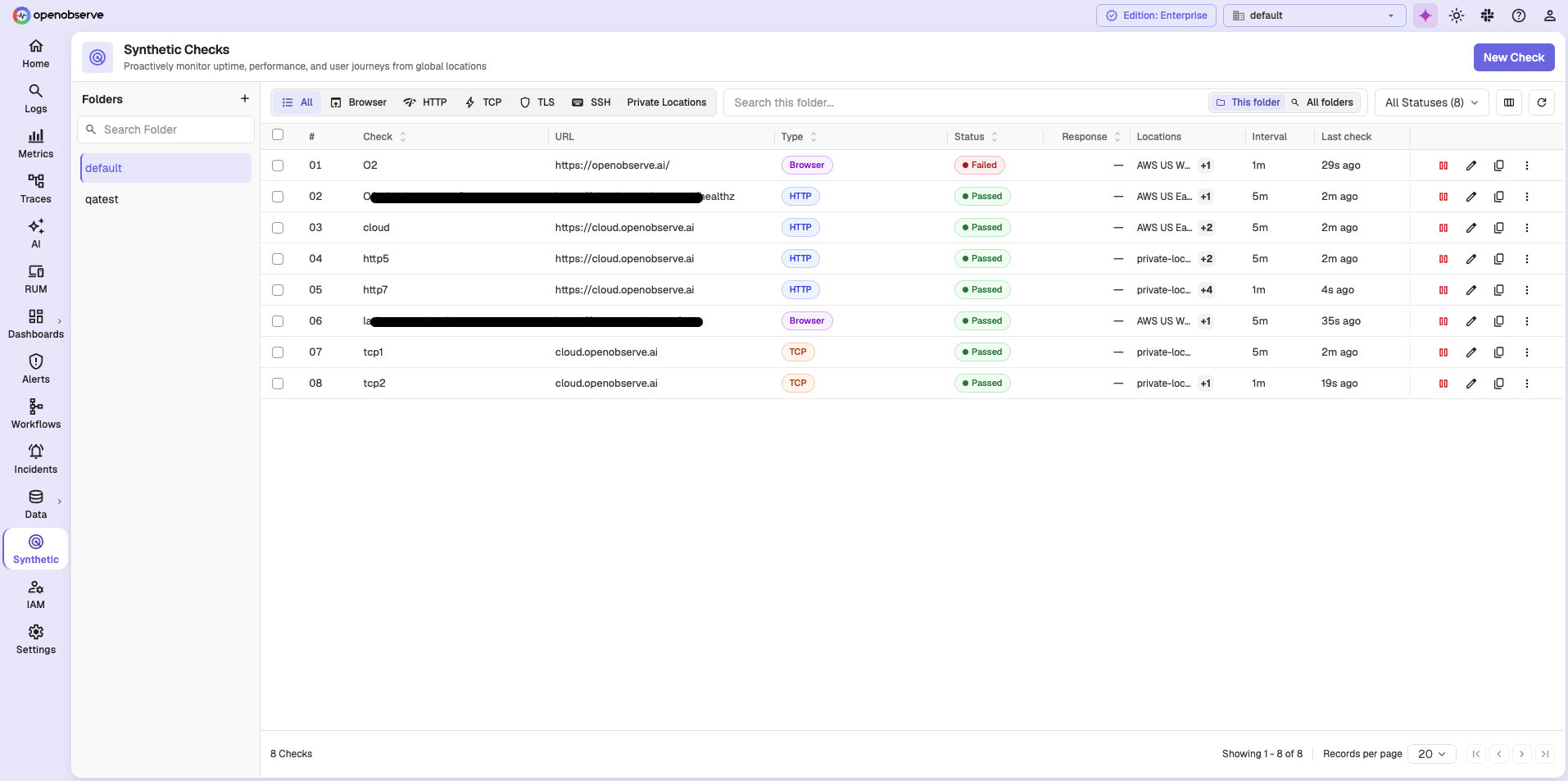Select all checks with the header checkbox
The image size is (1568, 781).
(x=278, y=135)
